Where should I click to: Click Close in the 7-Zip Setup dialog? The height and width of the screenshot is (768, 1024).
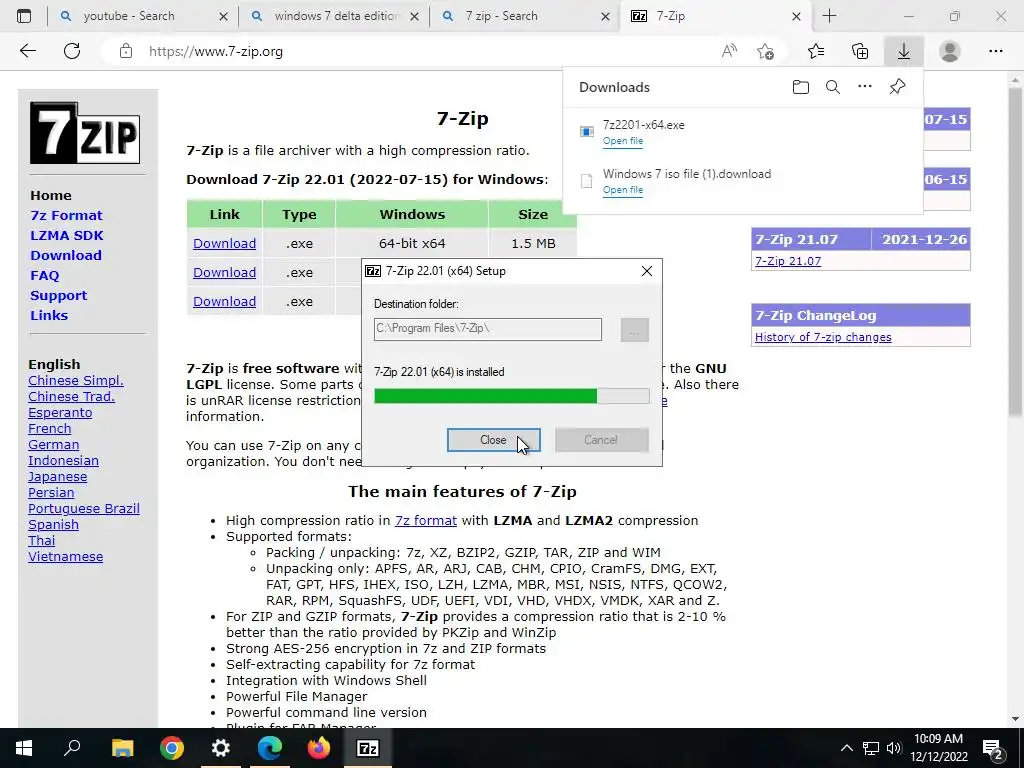(x=493, y=440)
